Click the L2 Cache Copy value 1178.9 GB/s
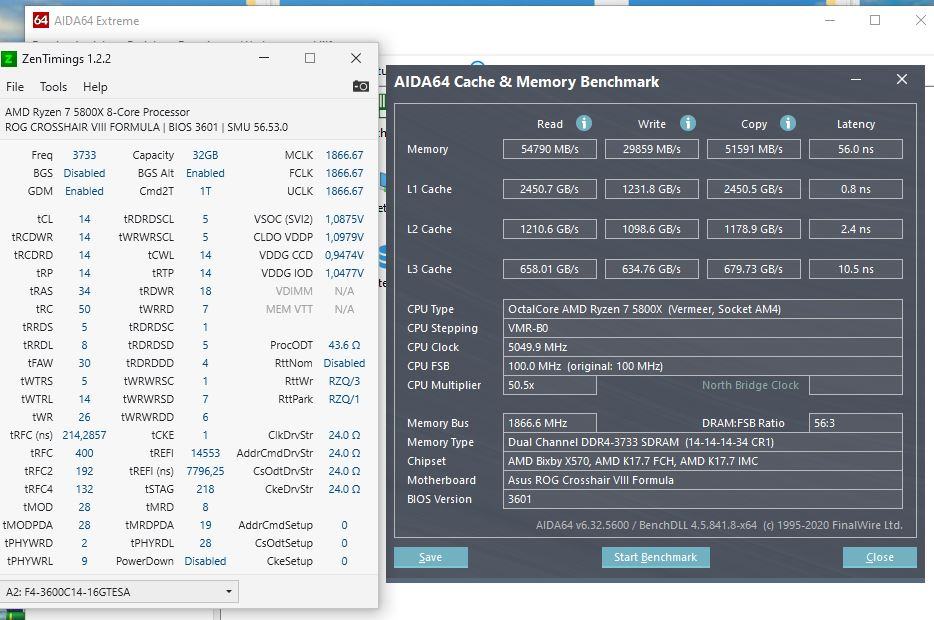This screenshot has width=934, height=620. click(x=754, y=229)
